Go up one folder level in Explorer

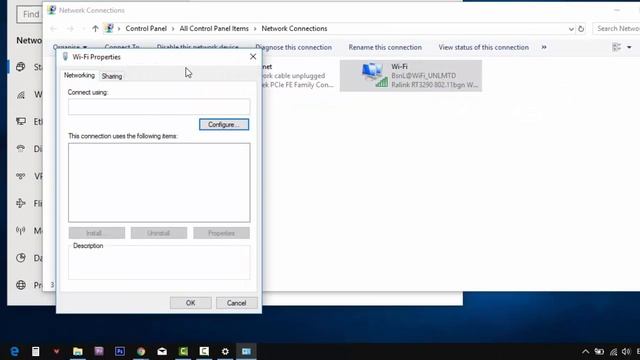click(95, 29)
